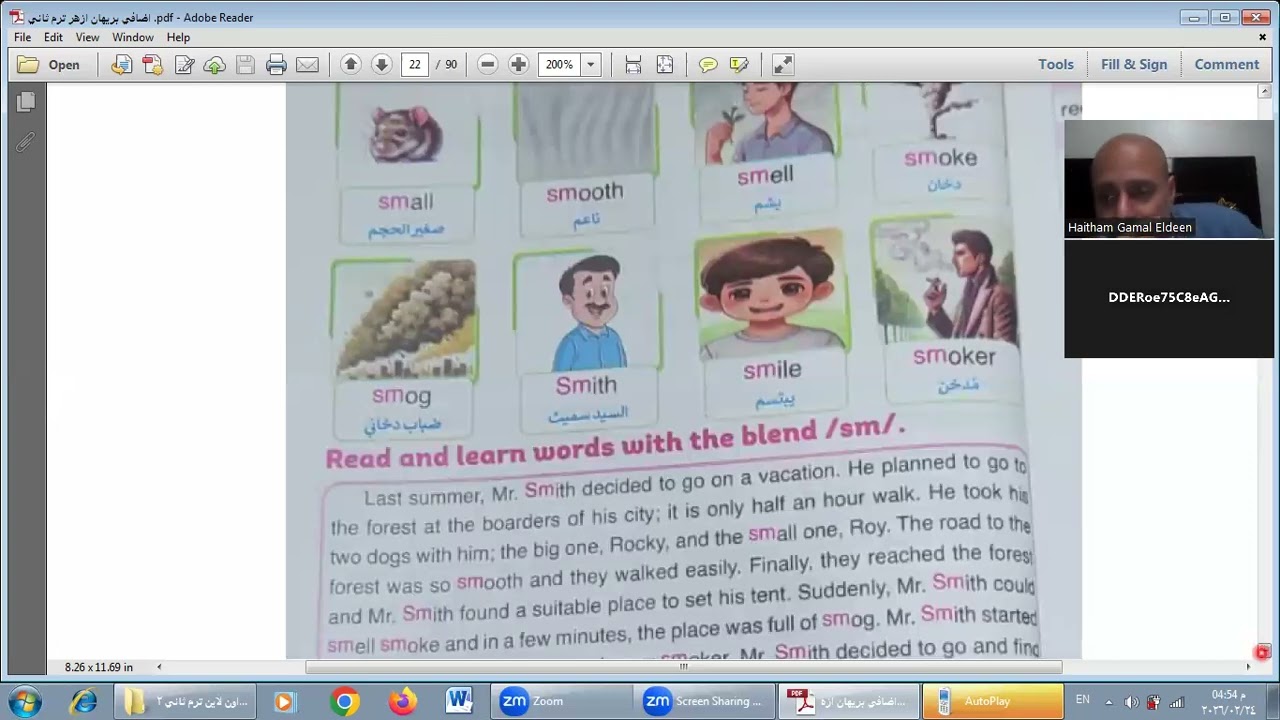Image resolution: width=1280 pixels, height=720 pixels.
Task: Send file by email envelope icon
Action: (x=308, y=65)
